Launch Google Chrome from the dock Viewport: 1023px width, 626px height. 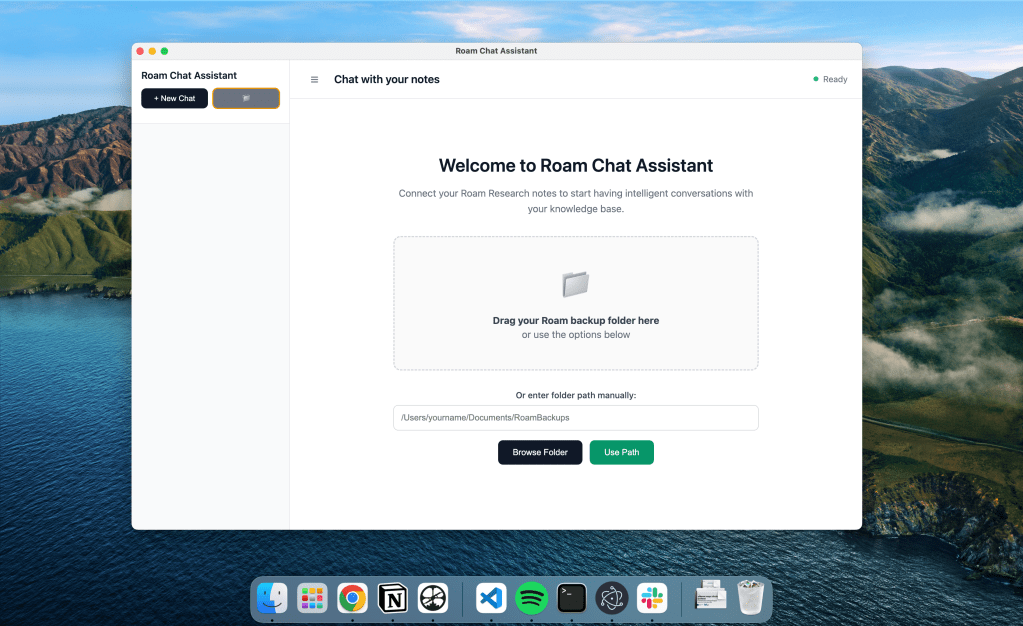(352, 598)
